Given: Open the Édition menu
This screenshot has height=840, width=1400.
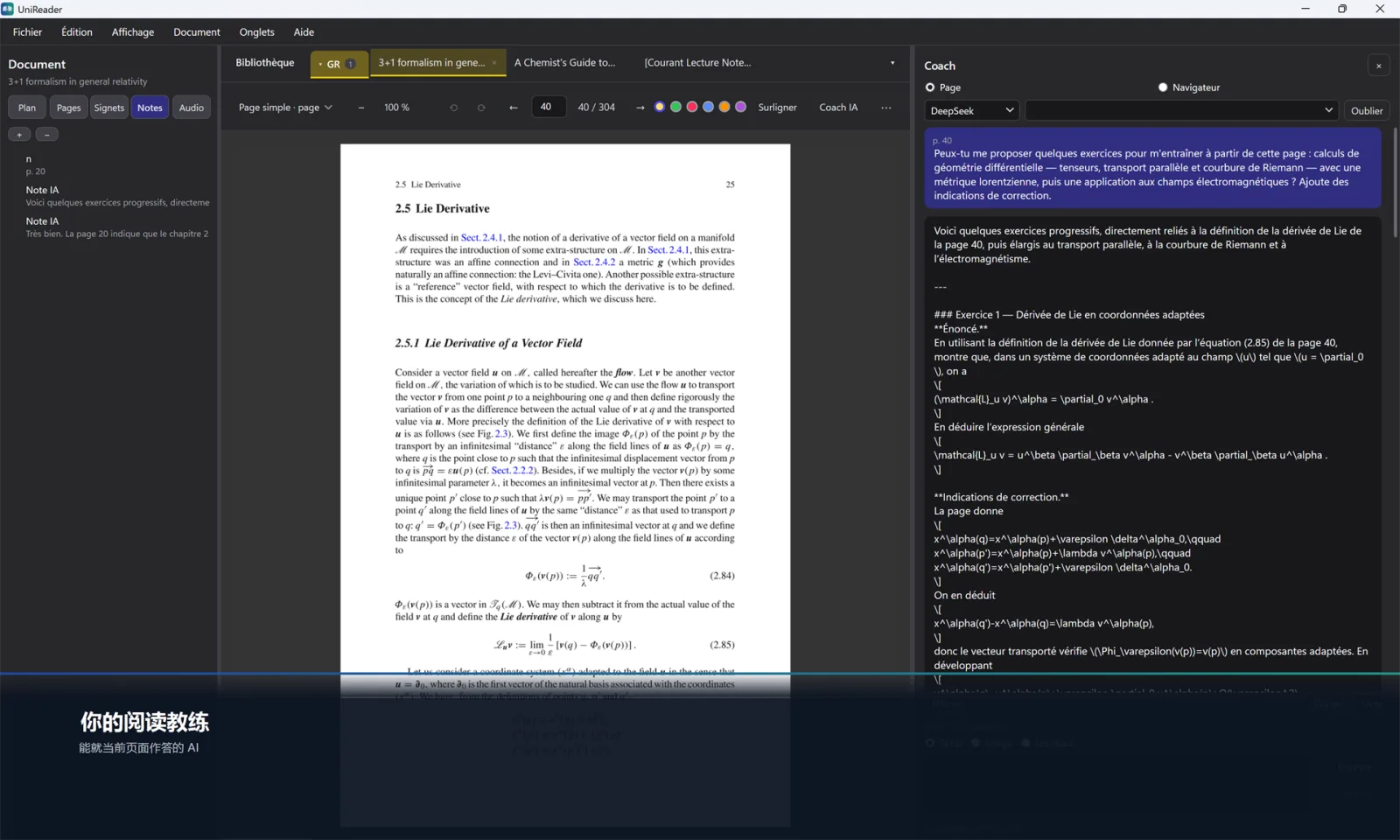Looking at the screenshot, I should pyautogui.click(x=77, y=32).
